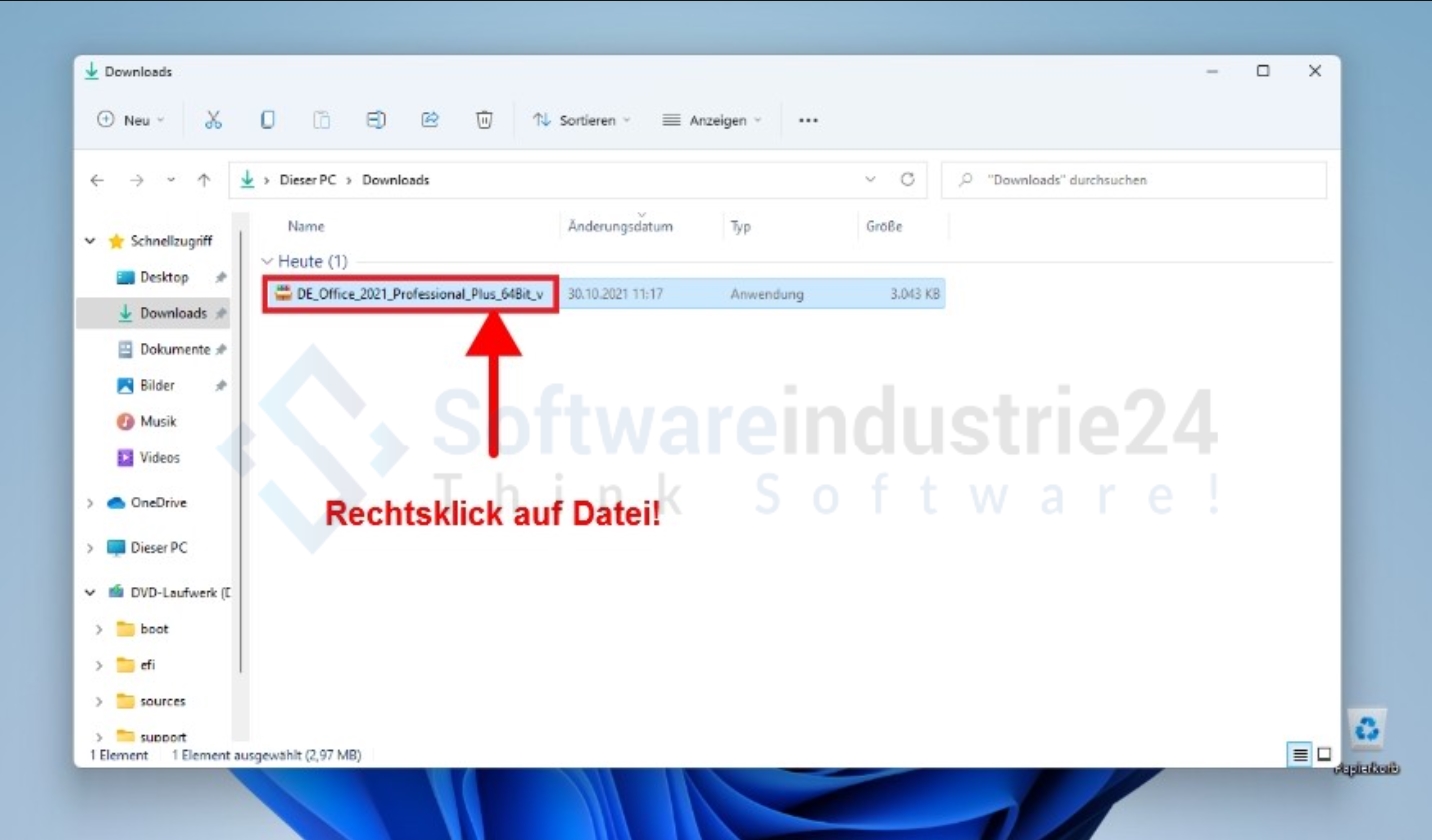Navigate up one folder level arrow
The height and width of the screenshot is (840, 1432).
pyautogui.click(x=204, y=180)
